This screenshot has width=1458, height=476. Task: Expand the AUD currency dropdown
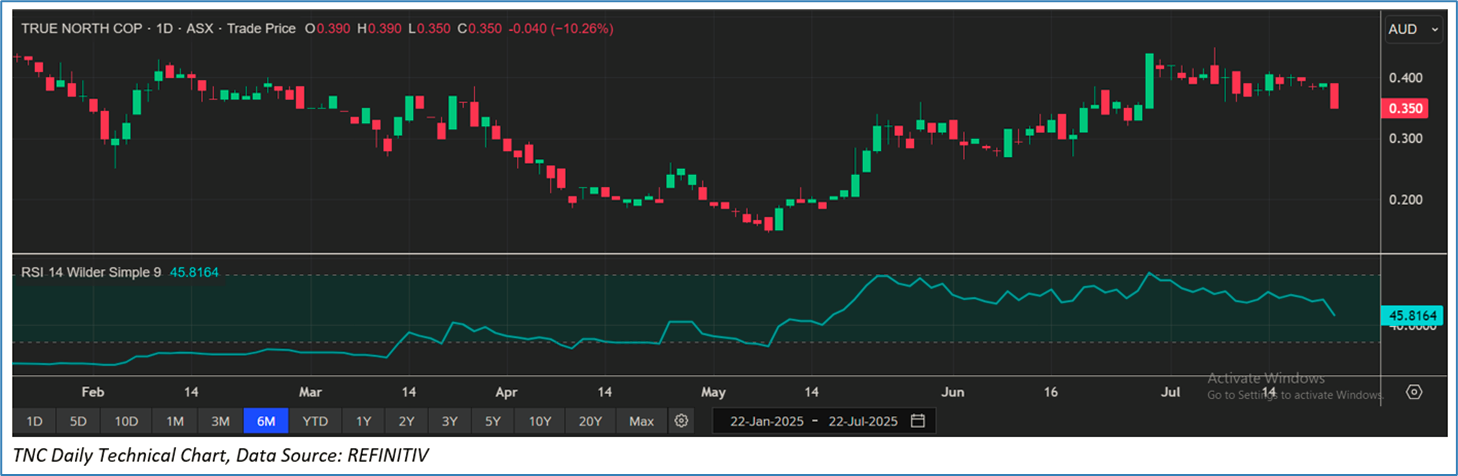1414,30
